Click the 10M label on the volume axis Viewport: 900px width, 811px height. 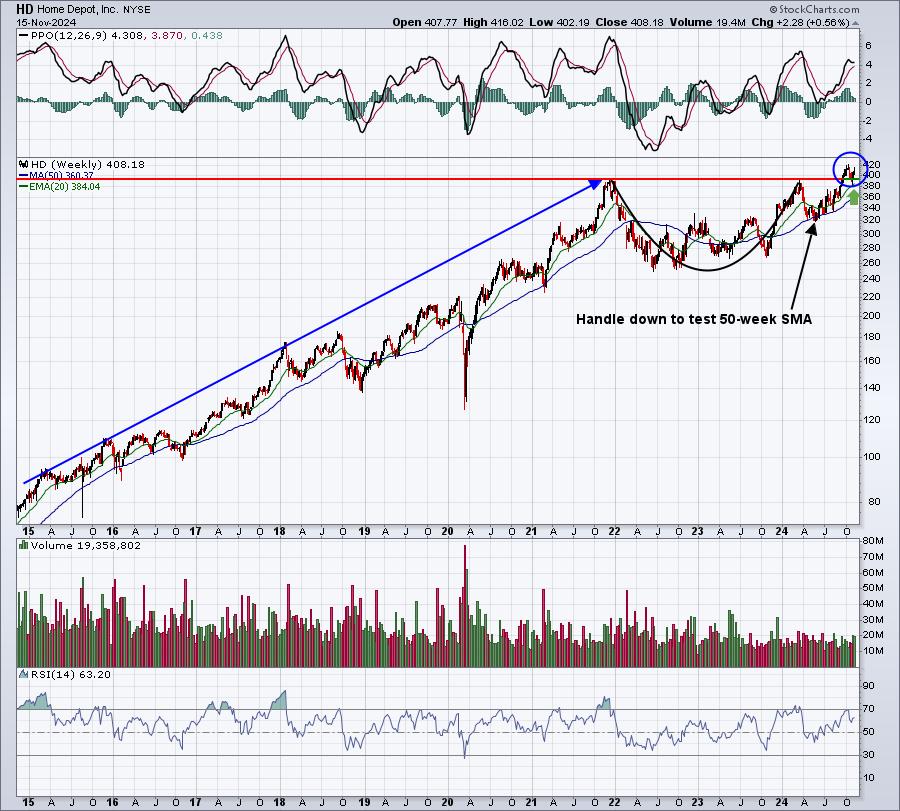(872, 651)
